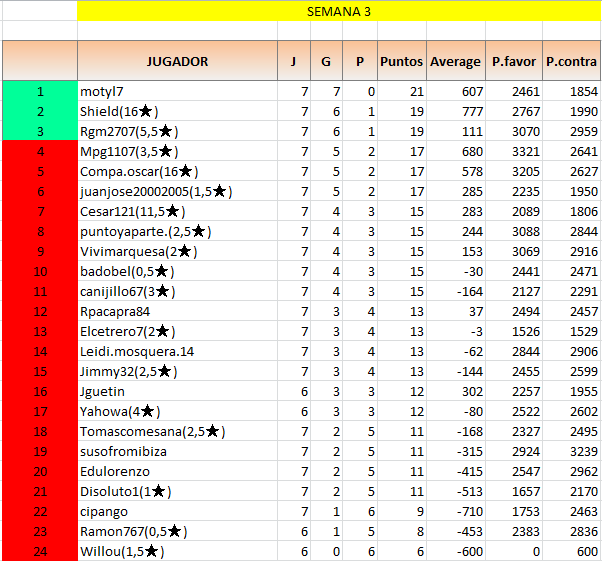602x561 pixels.
Task: Select the player name cell motyl7
Action: coord(177,91)
